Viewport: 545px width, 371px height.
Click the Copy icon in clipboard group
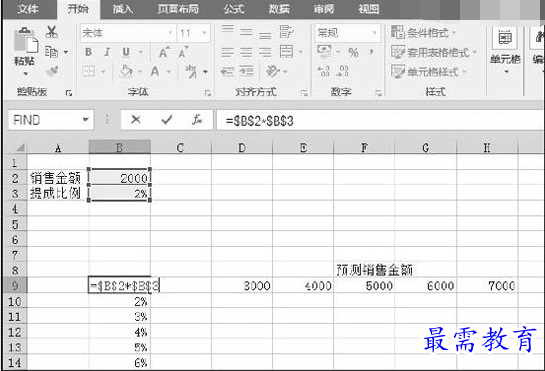tap(51, 52)
